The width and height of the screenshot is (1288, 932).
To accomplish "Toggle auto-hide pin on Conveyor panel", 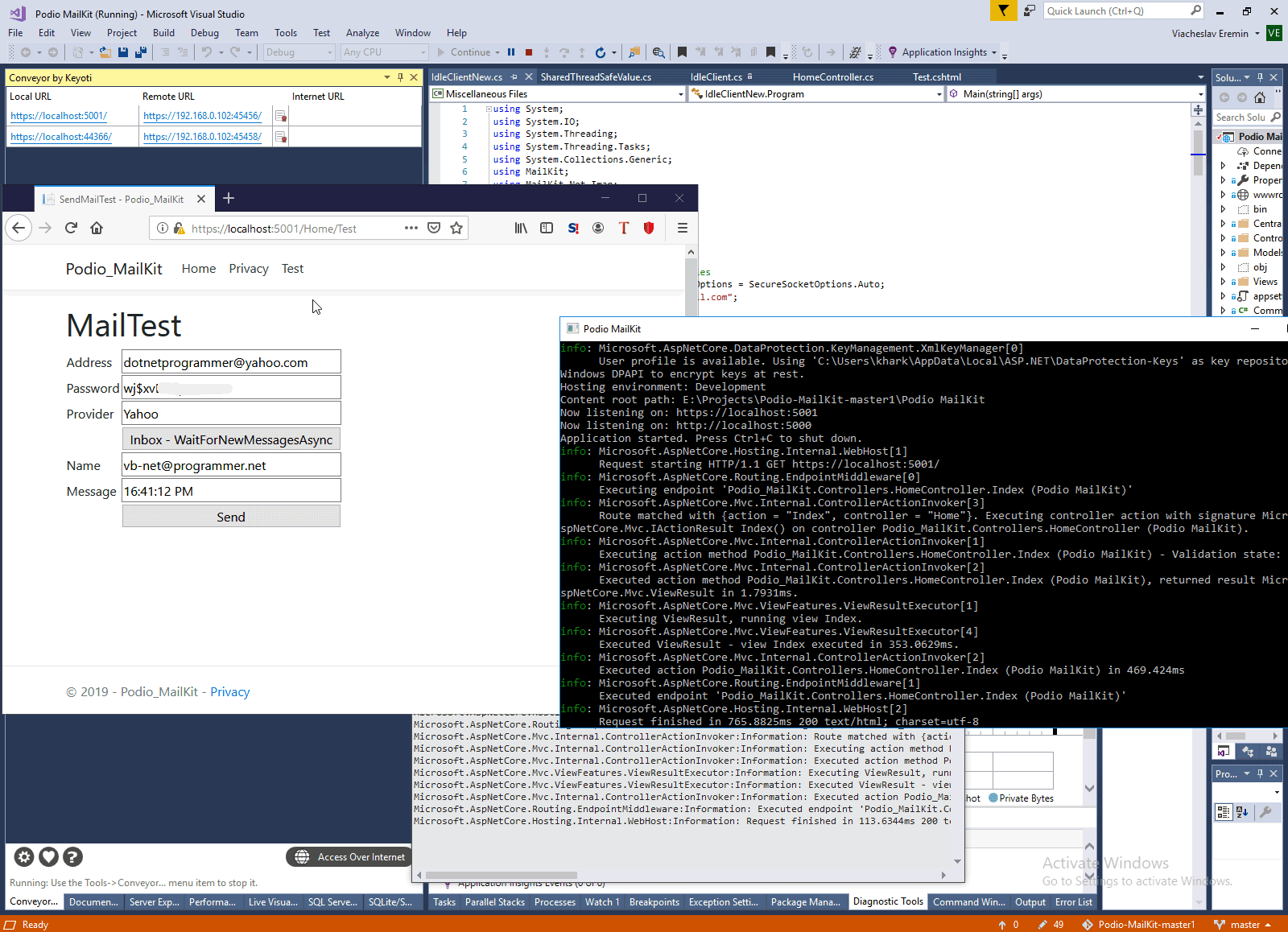I will [x=400, y=77].
